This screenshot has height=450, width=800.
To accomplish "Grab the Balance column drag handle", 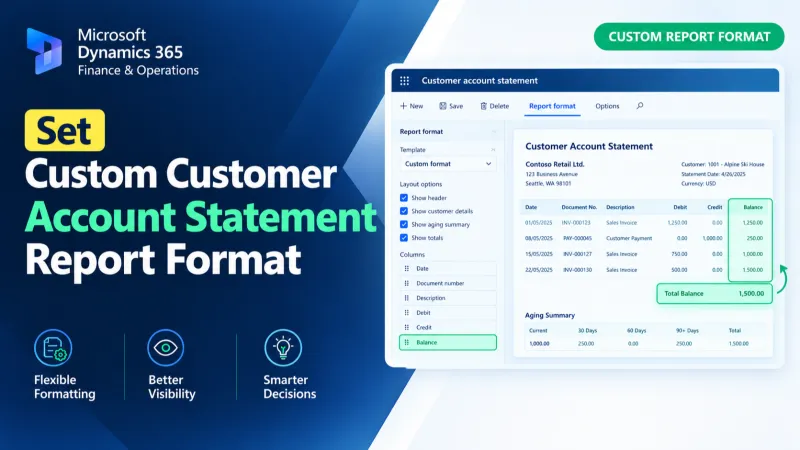I will pos(407,342).
